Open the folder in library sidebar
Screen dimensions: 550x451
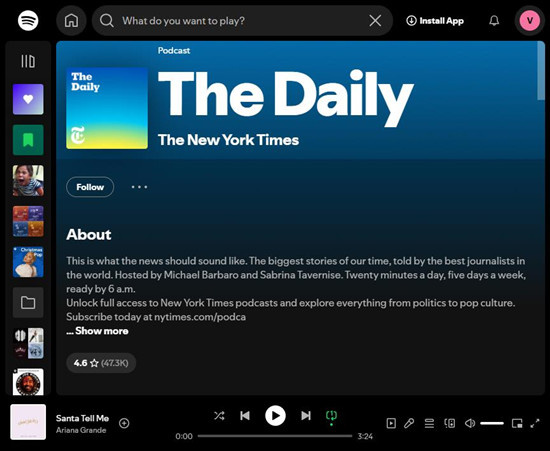[28, 302]
